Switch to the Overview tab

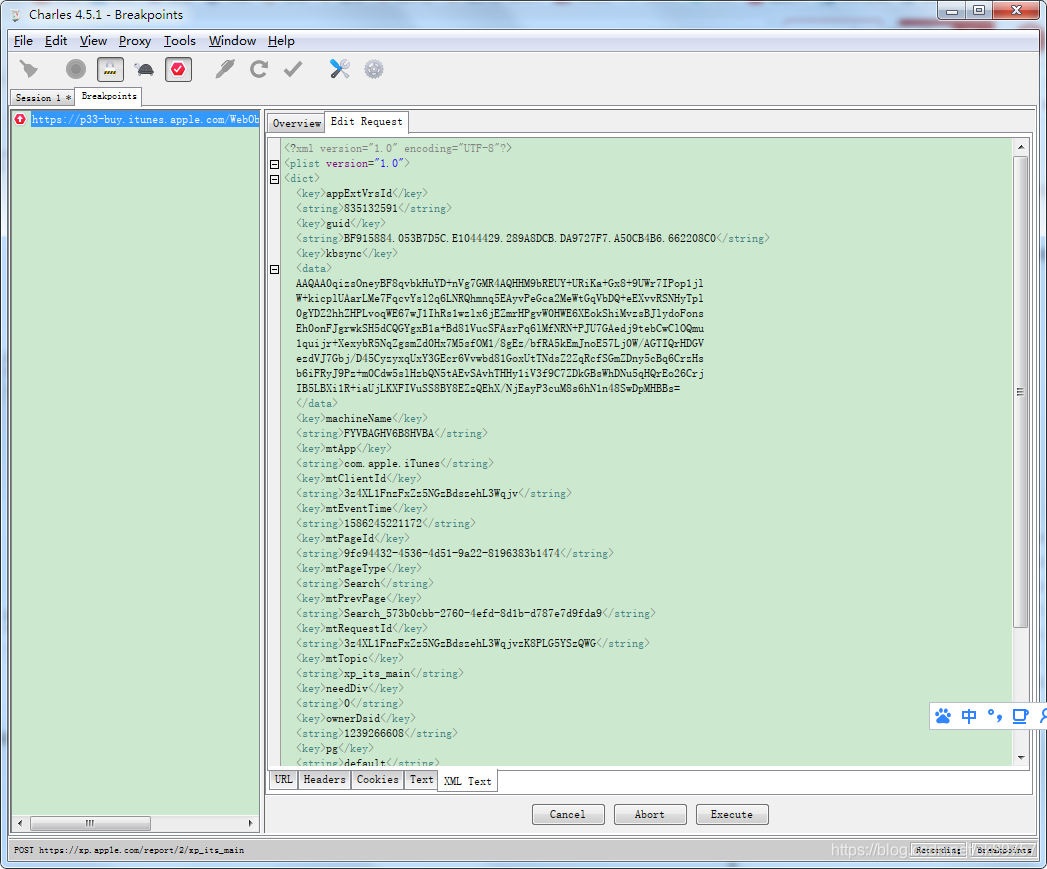click(296, 123)
